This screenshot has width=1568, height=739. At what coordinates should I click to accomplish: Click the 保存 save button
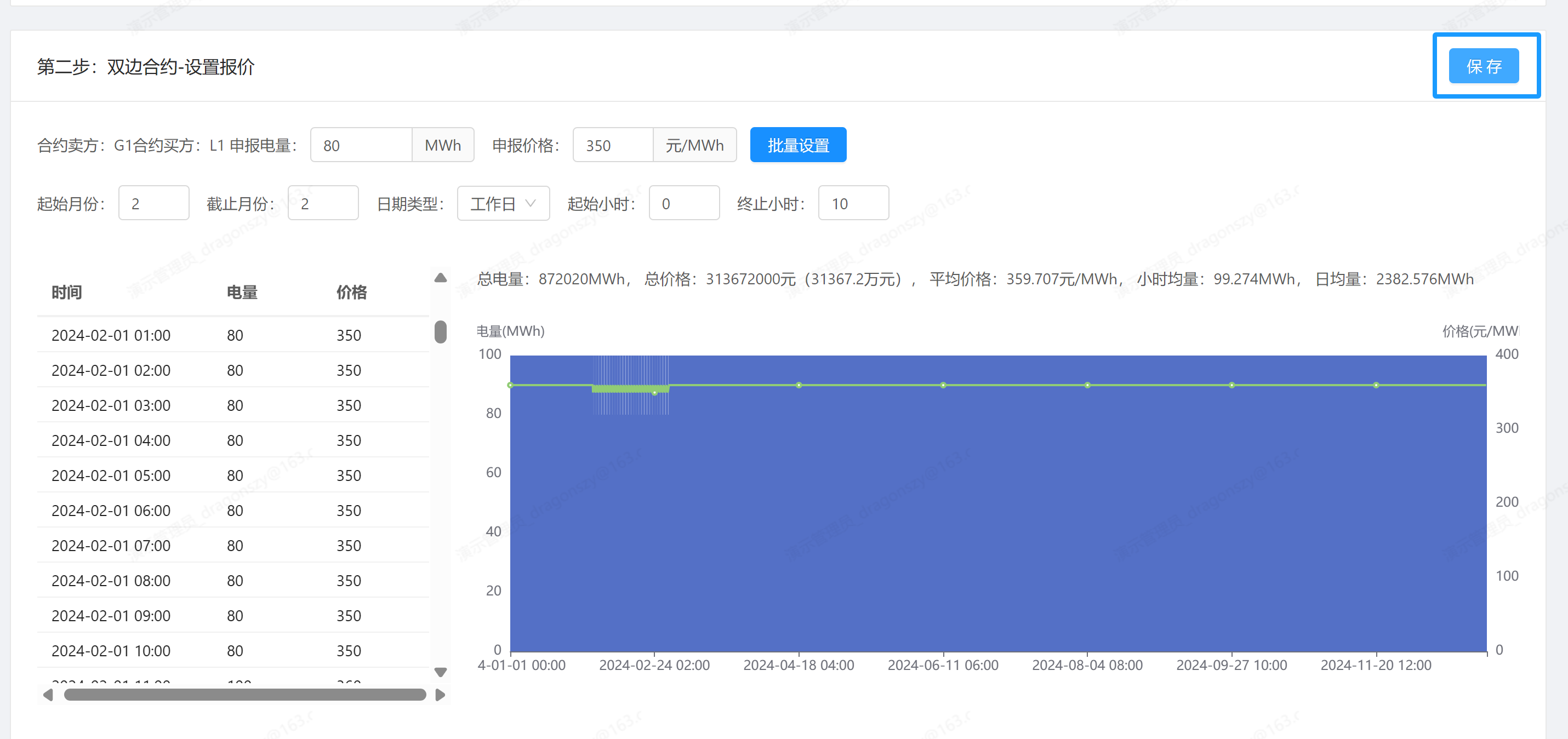(1484, 66)
